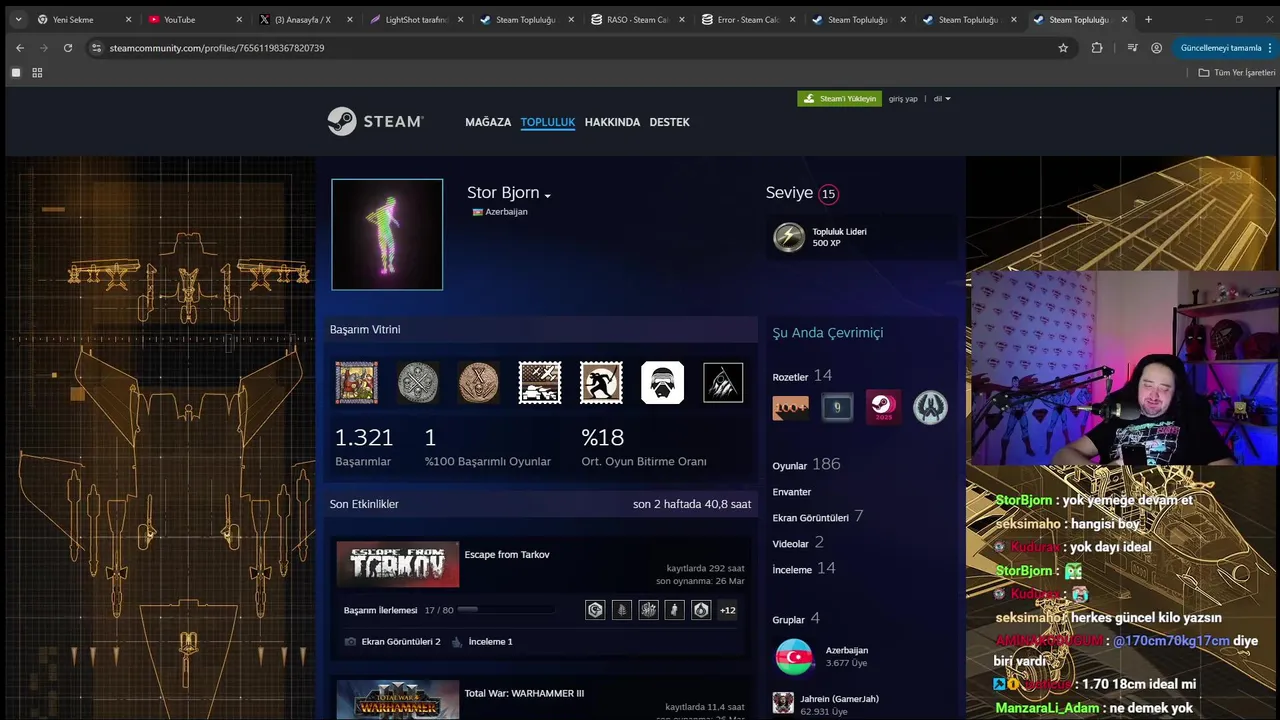Click the Topluluk Lideri lightning badge icon

tap(789, 237)
